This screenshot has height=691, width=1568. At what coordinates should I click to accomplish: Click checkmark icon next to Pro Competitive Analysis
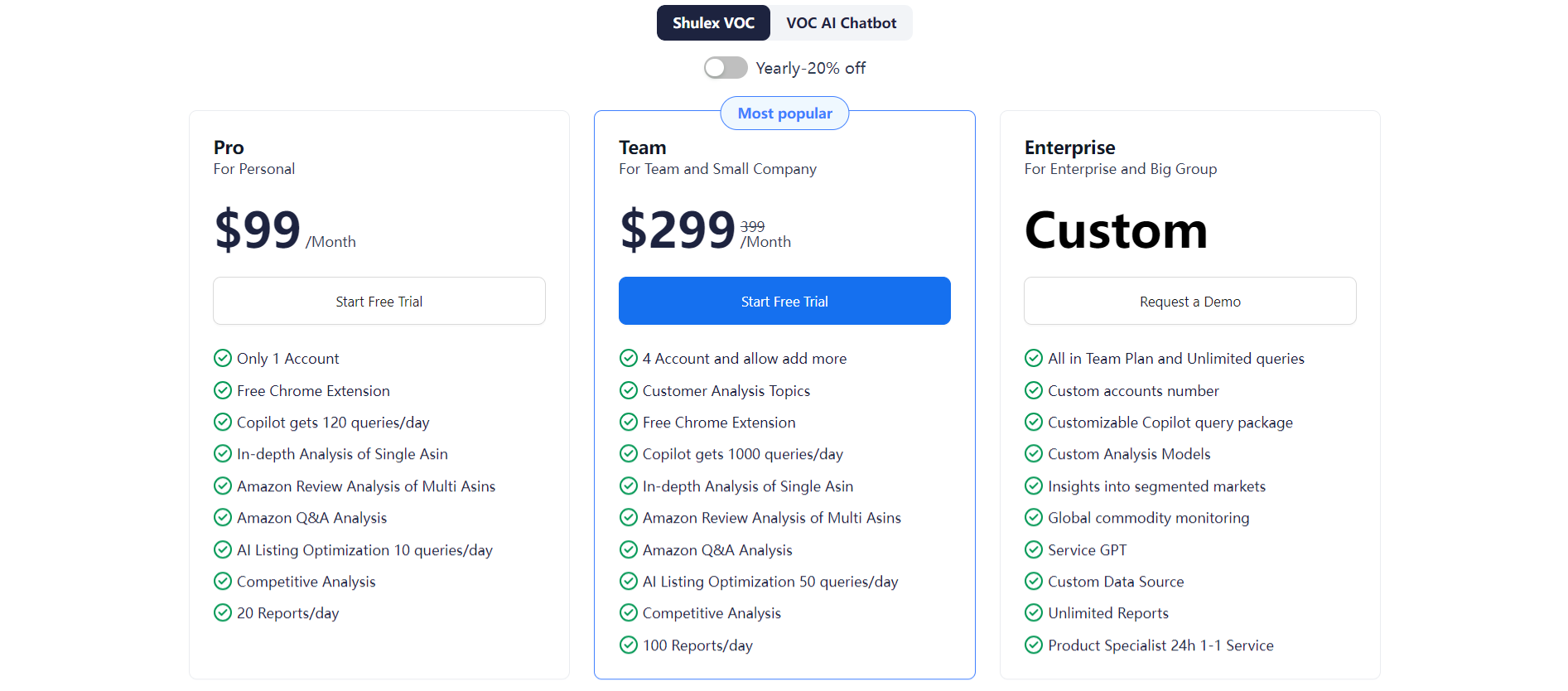223,581
